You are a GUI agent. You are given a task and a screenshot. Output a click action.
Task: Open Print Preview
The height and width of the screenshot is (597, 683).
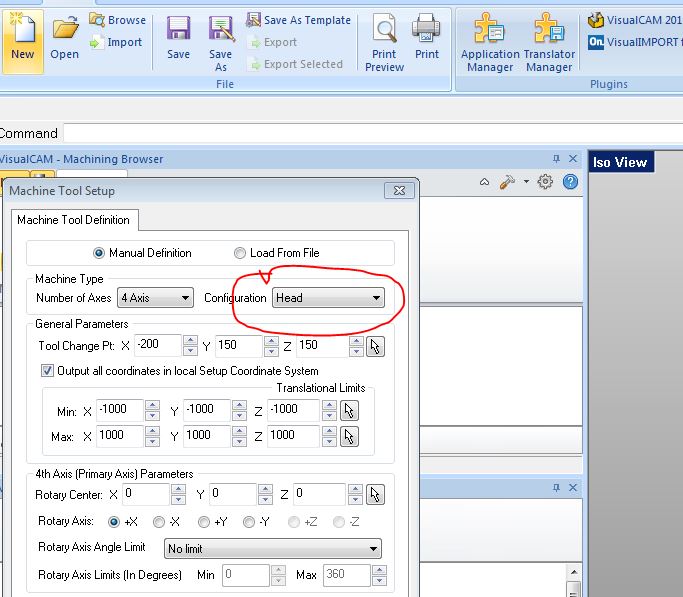pos(385,42)
